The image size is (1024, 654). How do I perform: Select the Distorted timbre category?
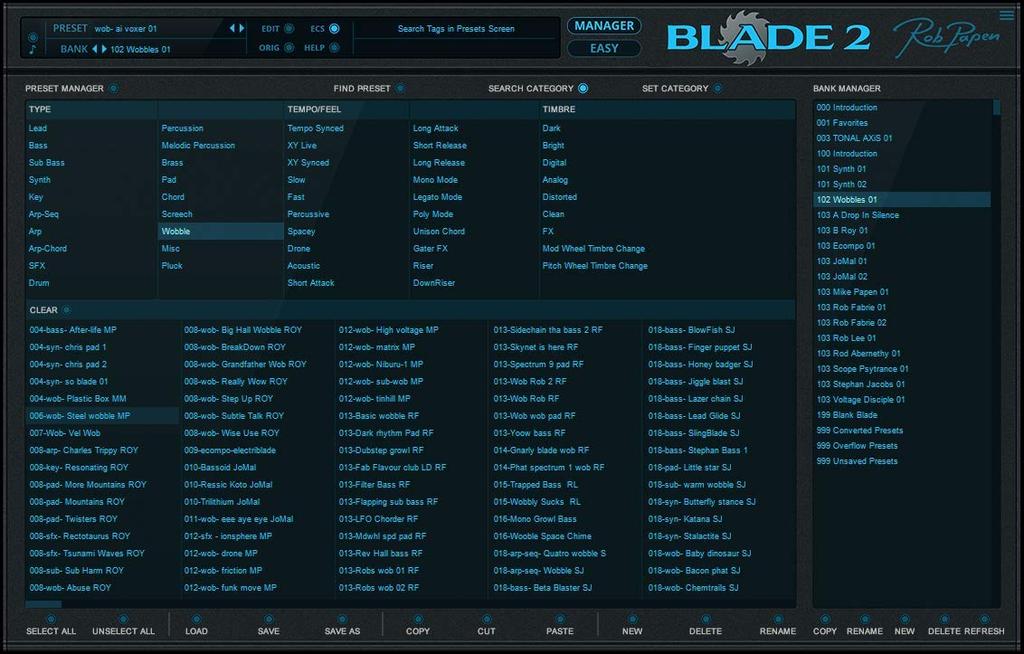[559, 197]
